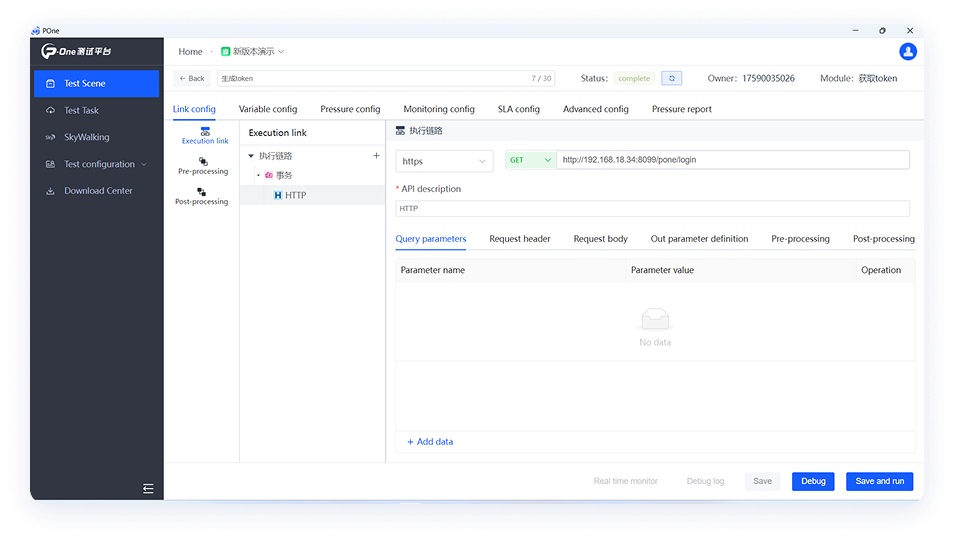Open the https protocol dropdown
Viewport: 954px width, 540px height.
pyautogui.click(x=444, y=161)
